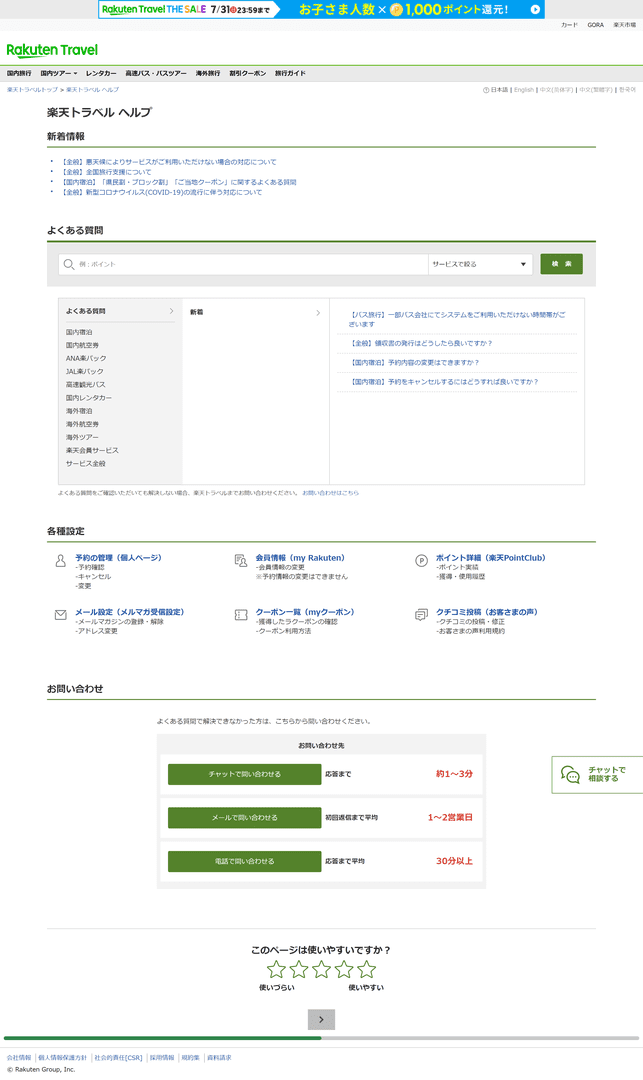Select the third rating star
Screen dimensions: 643x1080
point(322,969)
